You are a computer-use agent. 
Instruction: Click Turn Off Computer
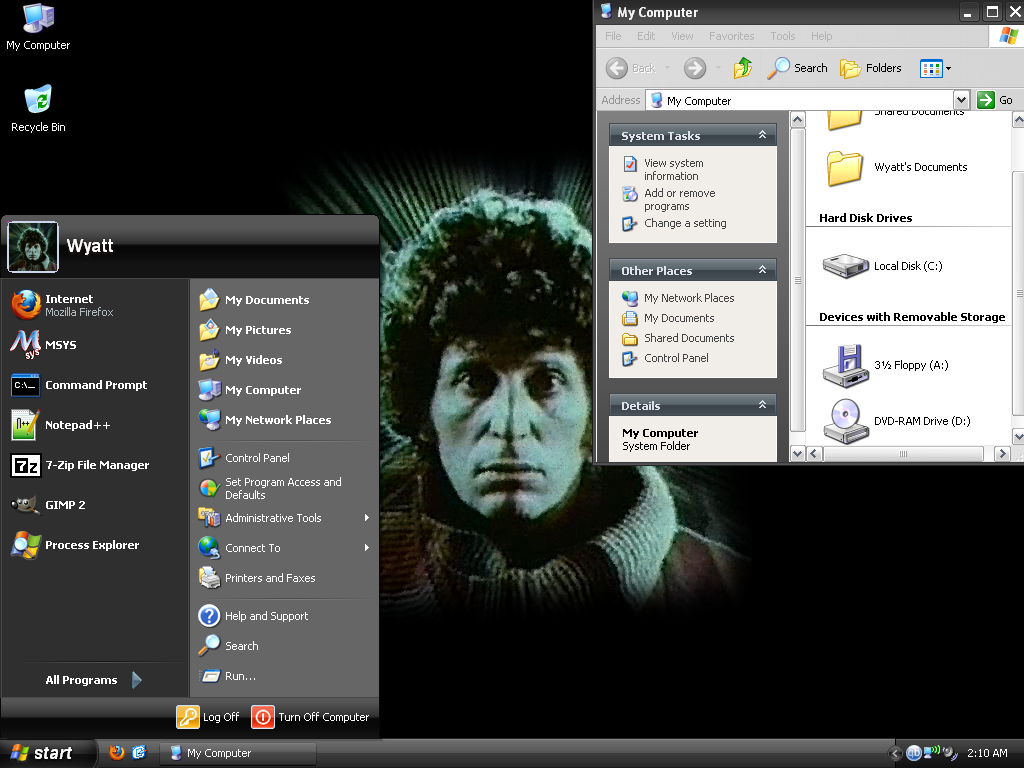(x=310, y=716)
